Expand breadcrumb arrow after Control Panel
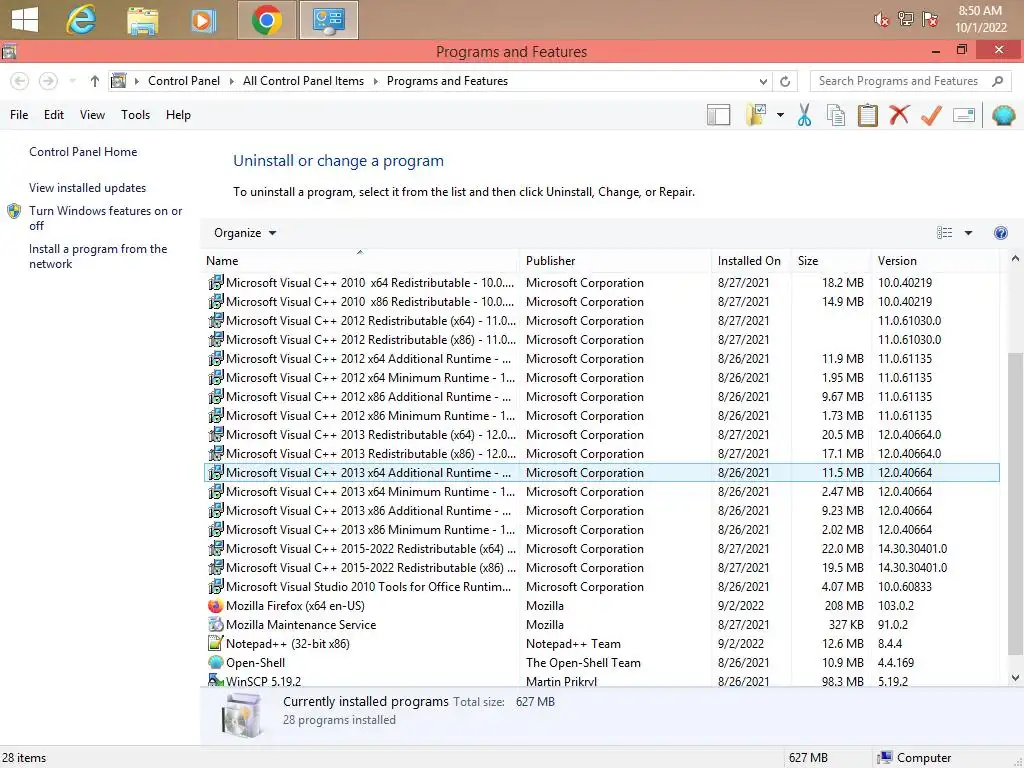Screen dimensions: 1024x768 (232, 82)
